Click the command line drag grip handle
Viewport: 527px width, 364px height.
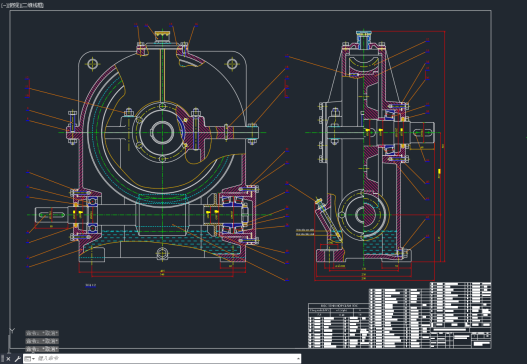click(x=2, y=359)
